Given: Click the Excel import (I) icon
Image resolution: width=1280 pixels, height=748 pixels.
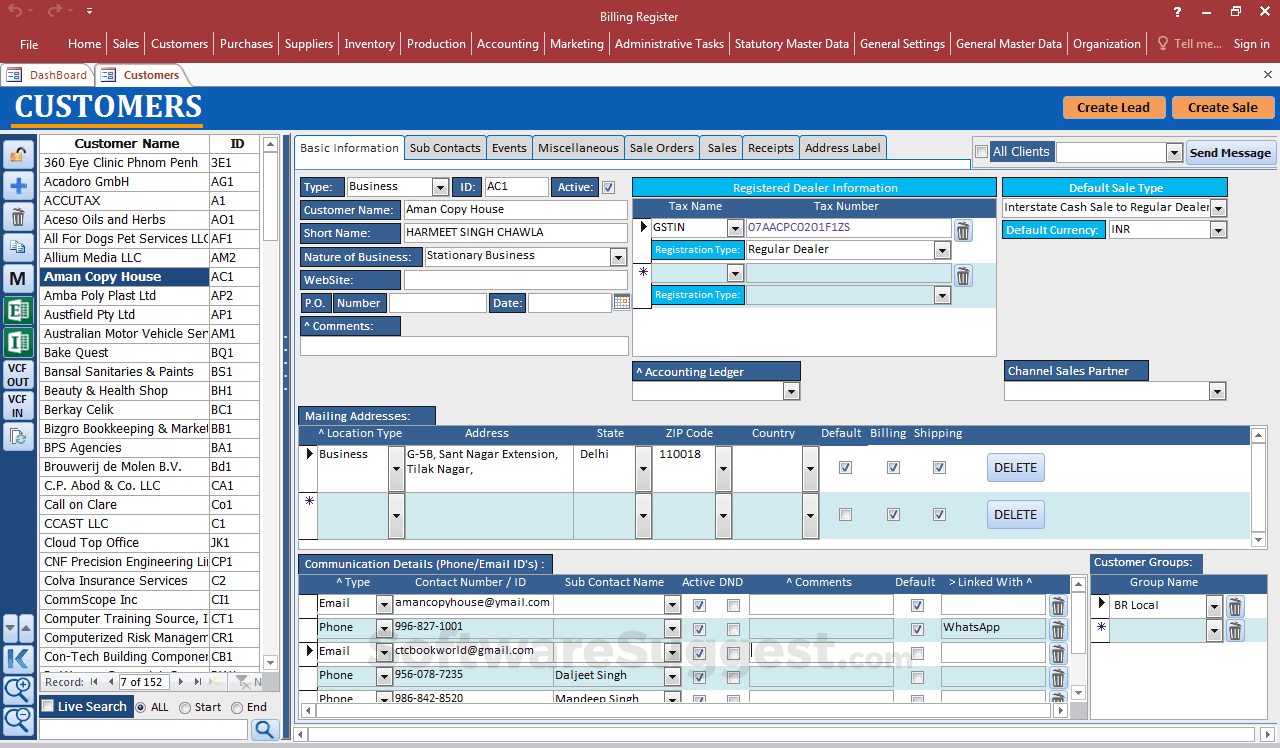Looking at the screenshot, I should tap(18, 342).
